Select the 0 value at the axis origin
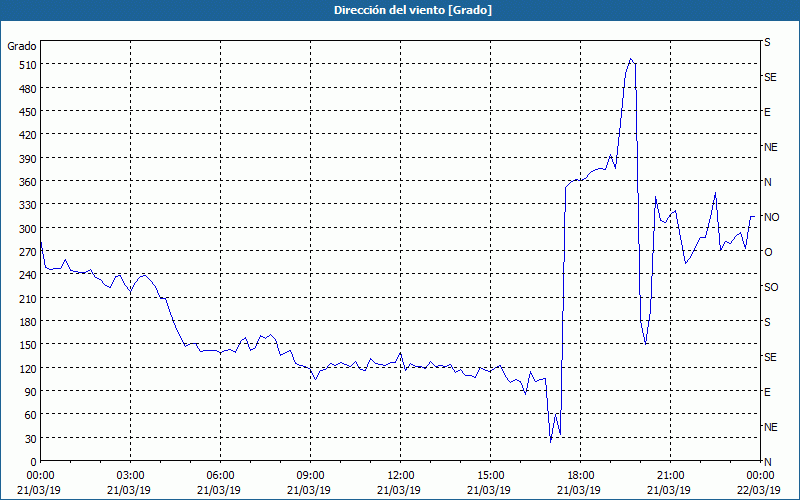800x500 pixels. (34, 462)
